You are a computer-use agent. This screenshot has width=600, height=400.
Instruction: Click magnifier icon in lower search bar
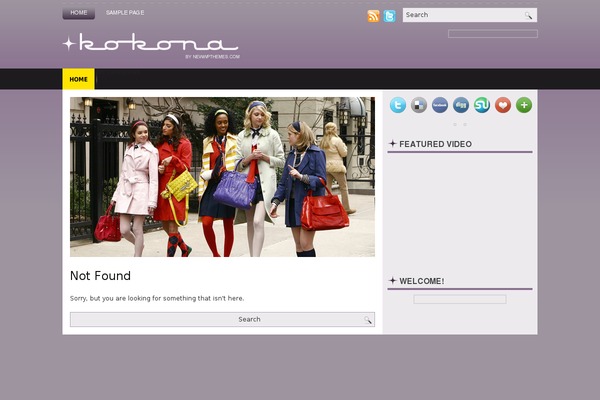pos(367,320)
